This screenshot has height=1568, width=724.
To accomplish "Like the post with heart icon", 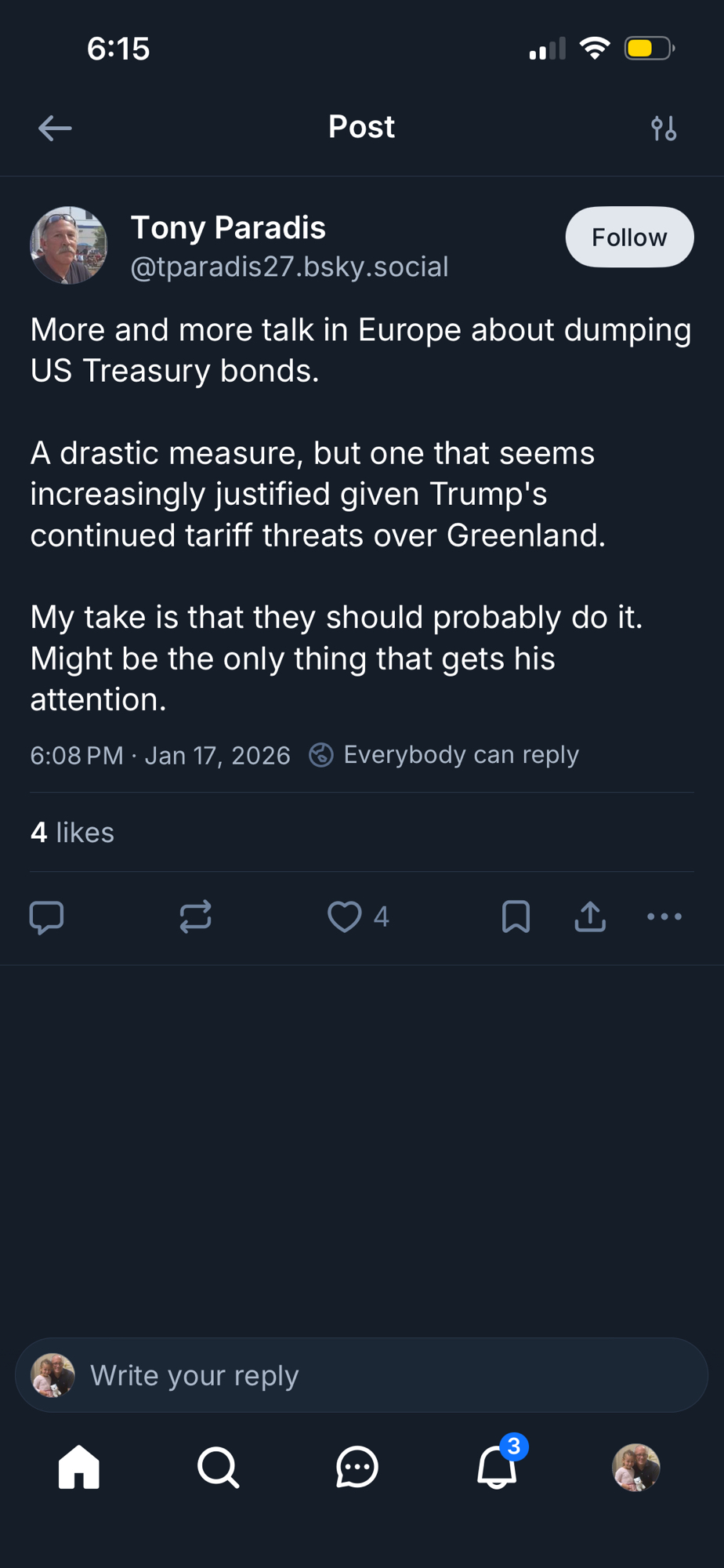I will click(345, 916).
